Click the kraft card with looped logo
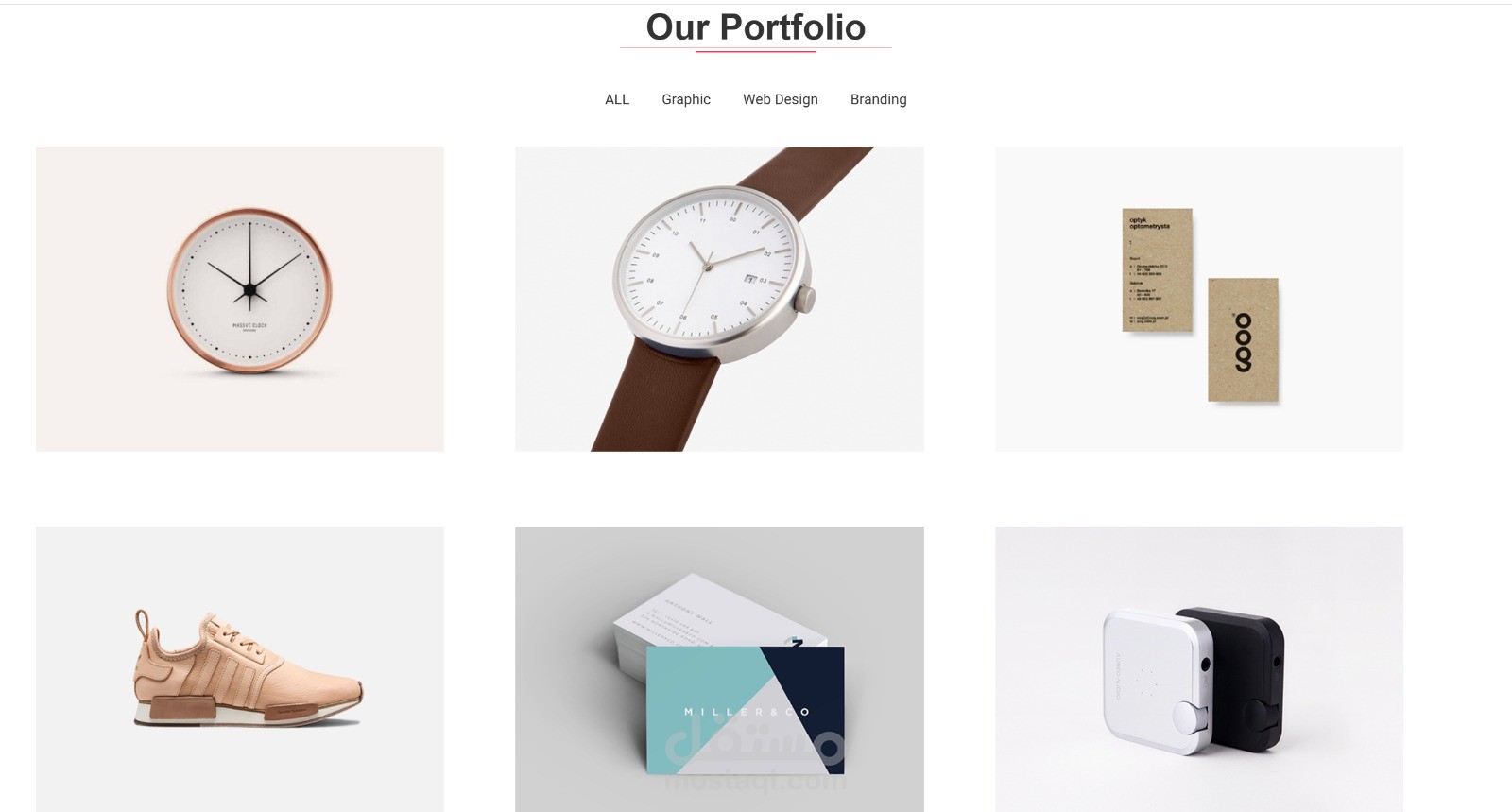The image size is (1512, 812). [1243, 339]
